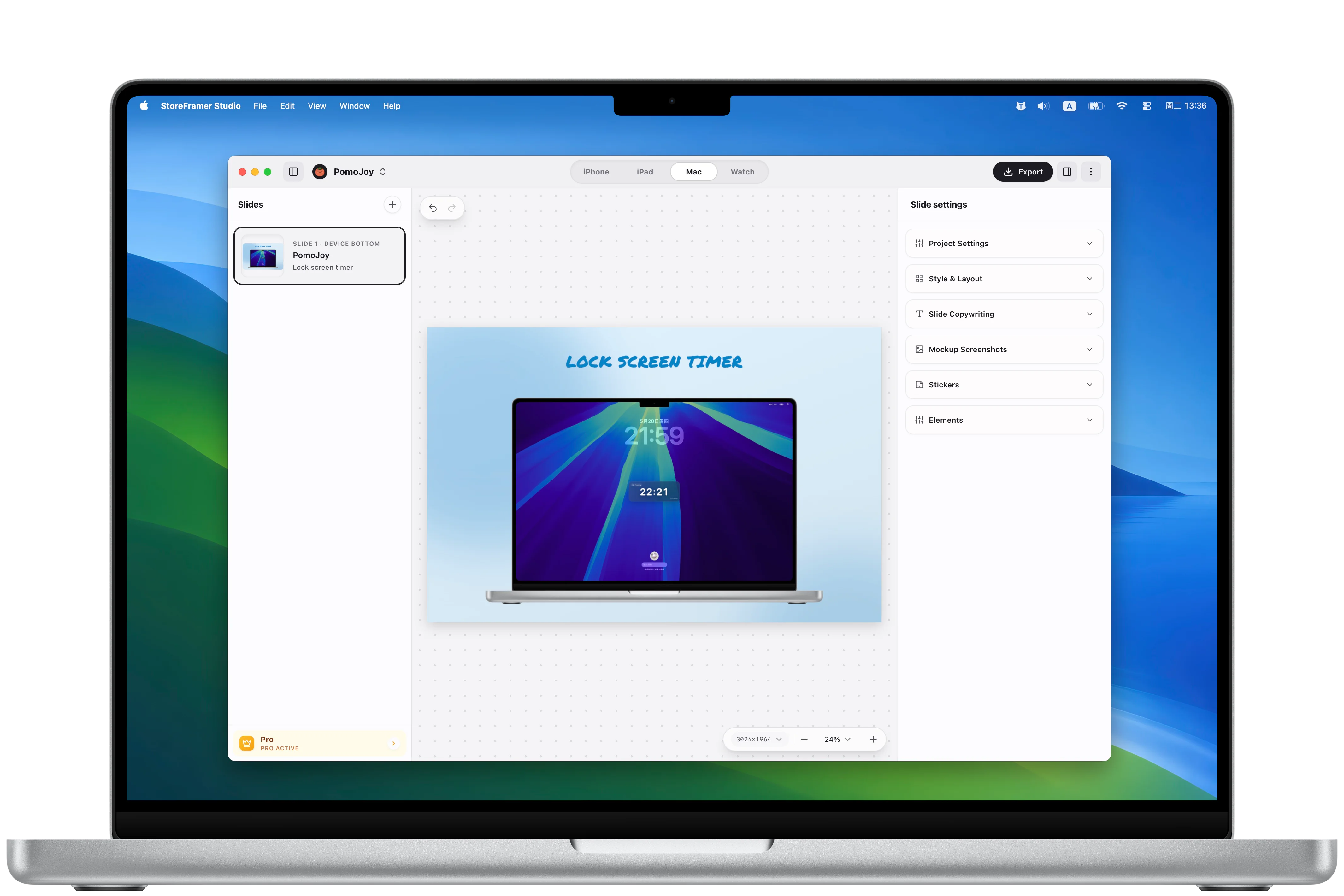The height and width of the screenshot is (896, 1344).
Task: Click the Stickers icon
Action: [x=919, y=385]
